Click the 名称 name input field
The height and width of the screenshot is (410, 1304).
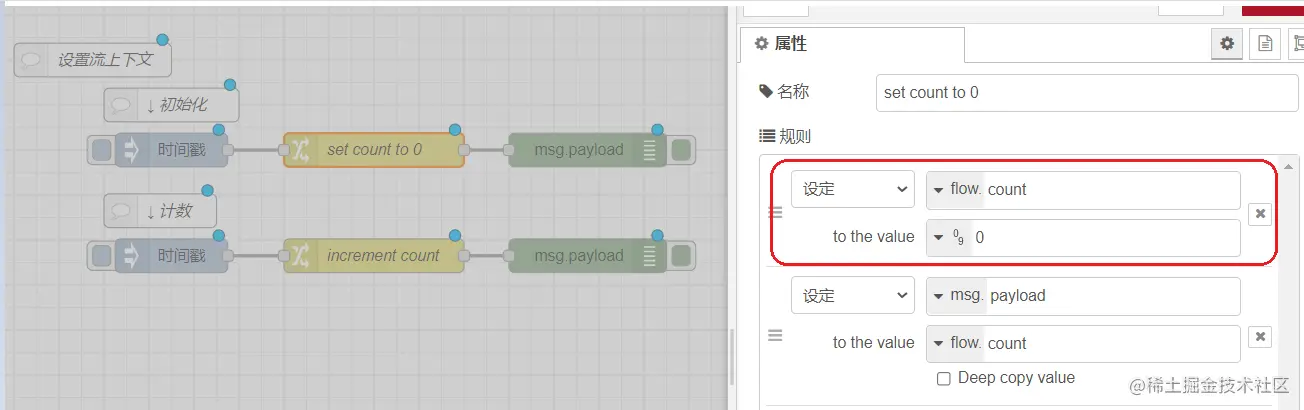1086,92
